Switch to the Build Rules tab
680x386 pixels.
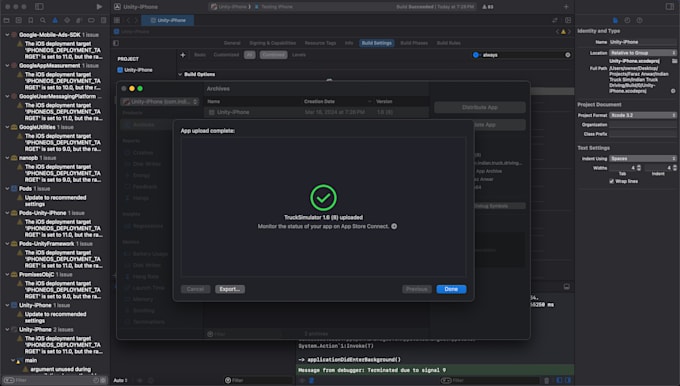point(448,43)
